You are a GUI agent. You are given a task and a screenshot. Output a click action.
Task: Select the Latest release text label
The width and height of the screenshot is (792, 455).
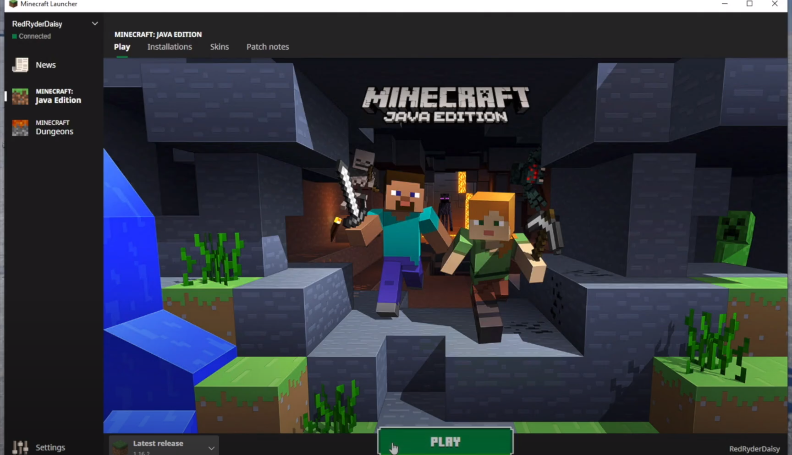tap(158, 443)
